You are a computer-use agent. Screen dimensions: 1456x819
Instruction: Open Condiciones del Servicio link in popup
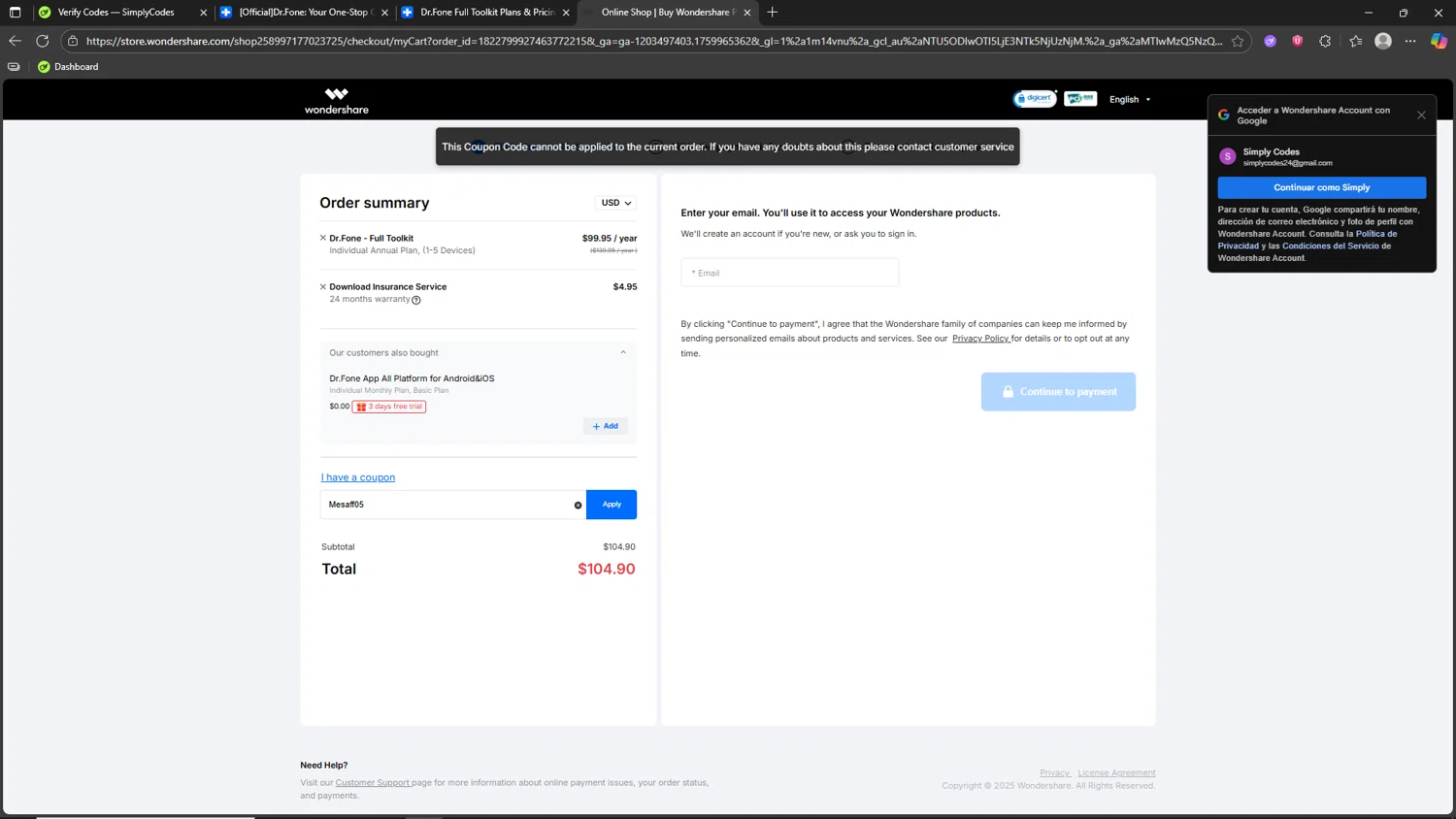click(x=1330, y=246)
